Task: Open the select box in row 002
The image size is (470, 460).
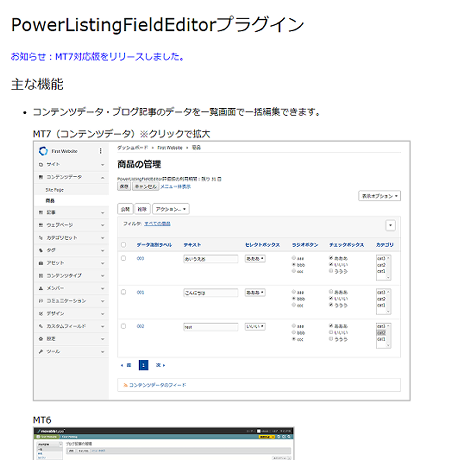Action: 255,327
